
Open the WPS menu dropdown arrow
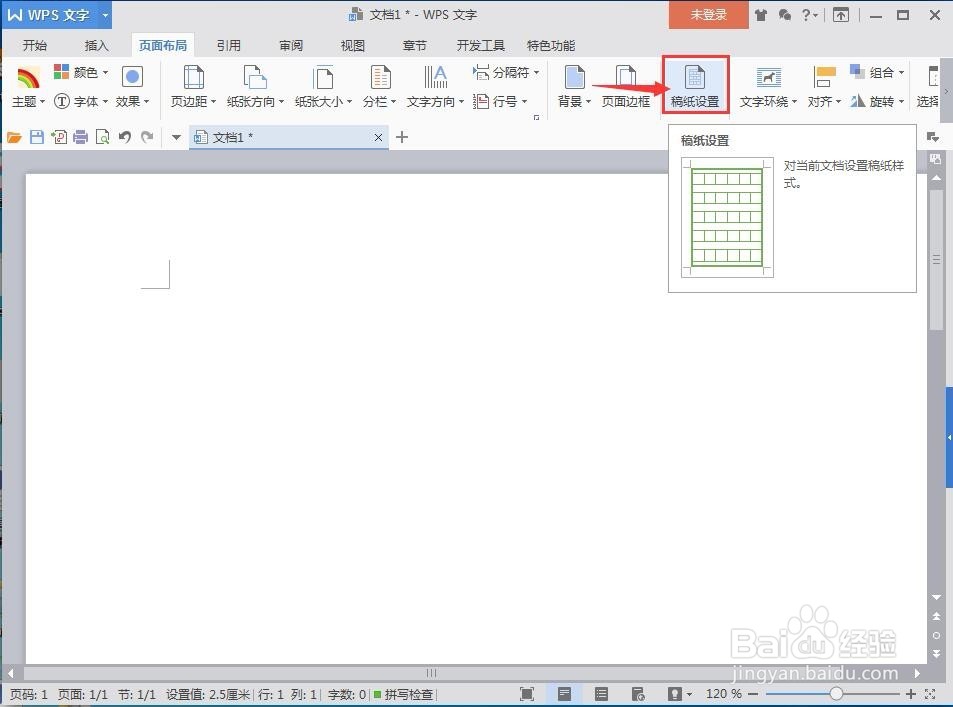105,15
